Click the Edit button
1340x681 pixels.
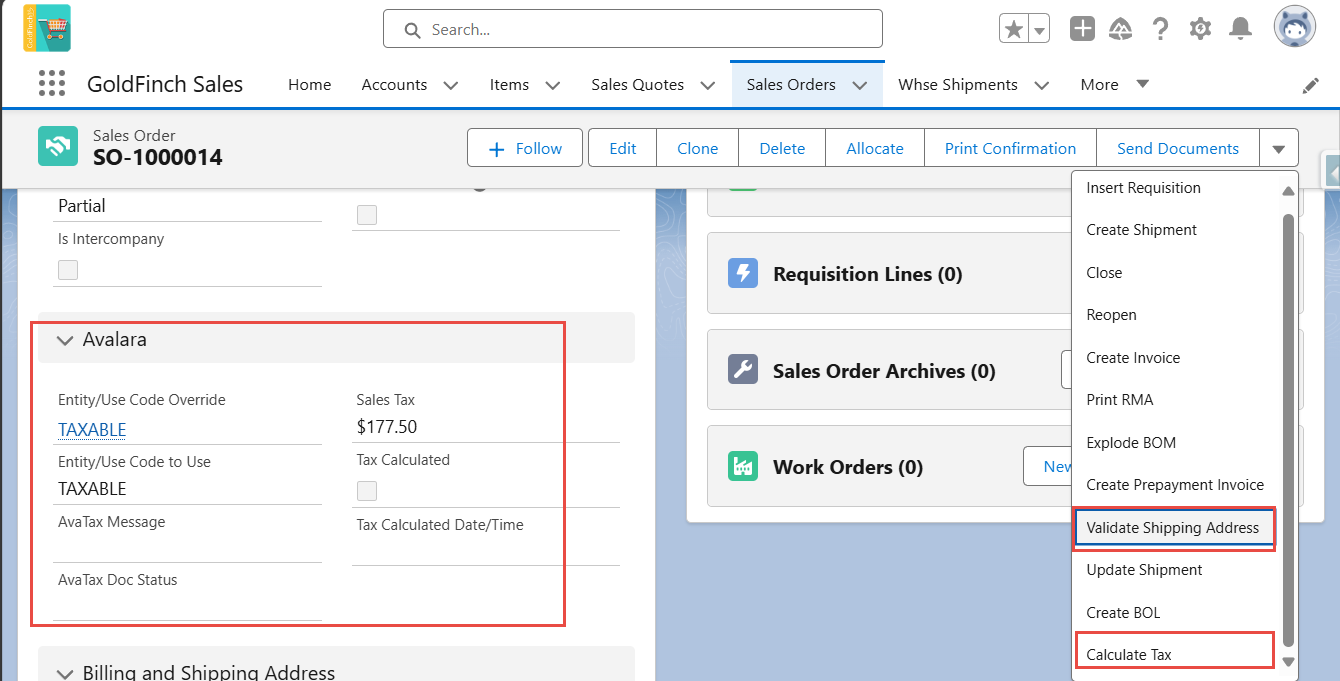click(623, 148)
